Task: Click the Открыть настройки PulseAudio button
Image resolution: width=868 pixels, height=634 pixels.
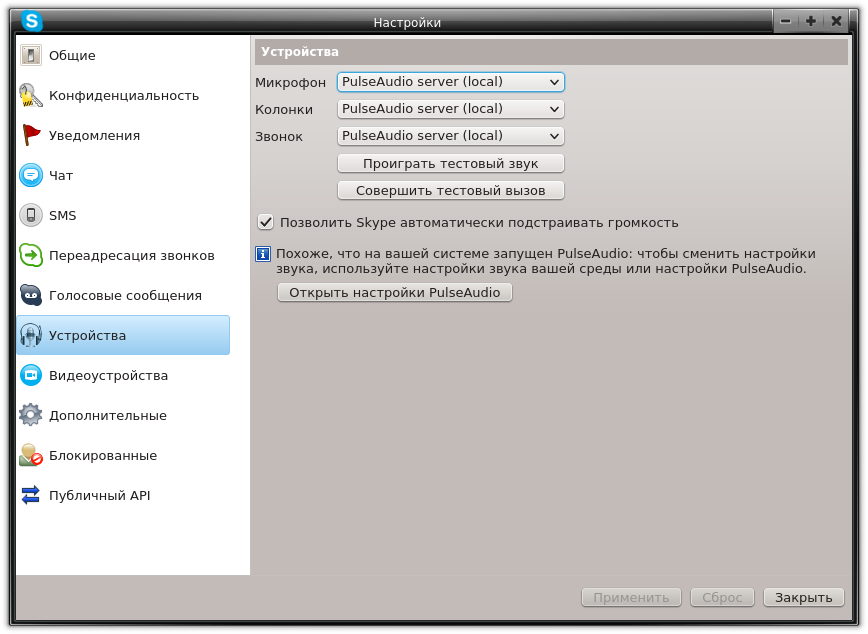Action: 394,292
